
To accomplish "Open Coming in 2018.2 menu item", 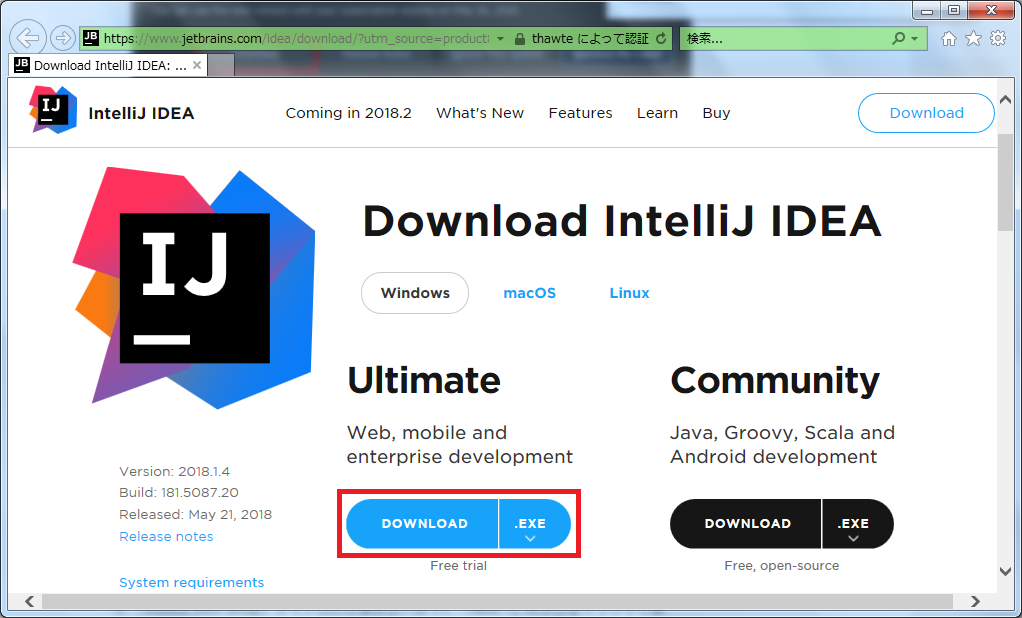I will coord(349,113).
